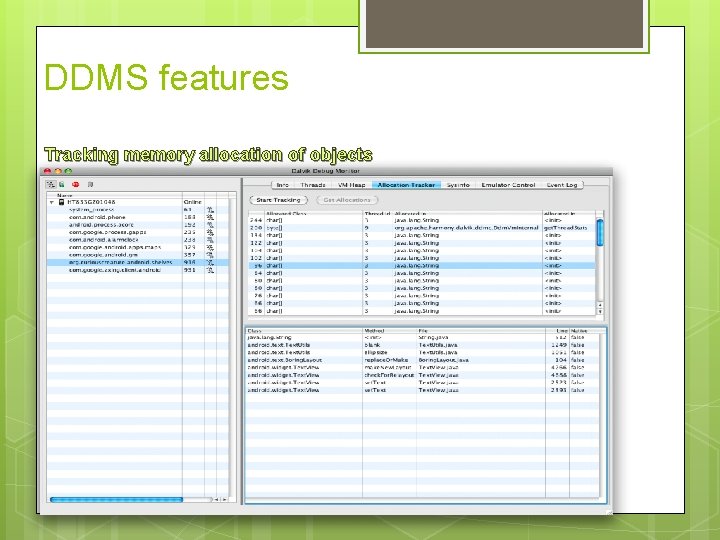Click the Allocated Class column header
720x540 pixels.
[x=314, y=214]
